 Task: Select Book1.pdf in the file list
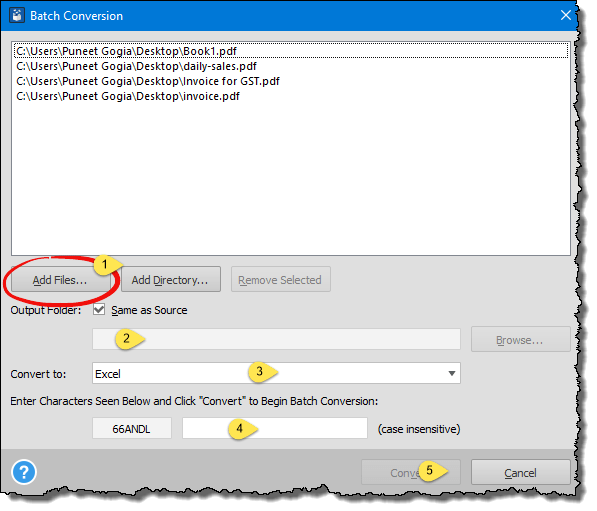(x=291, y=51)
